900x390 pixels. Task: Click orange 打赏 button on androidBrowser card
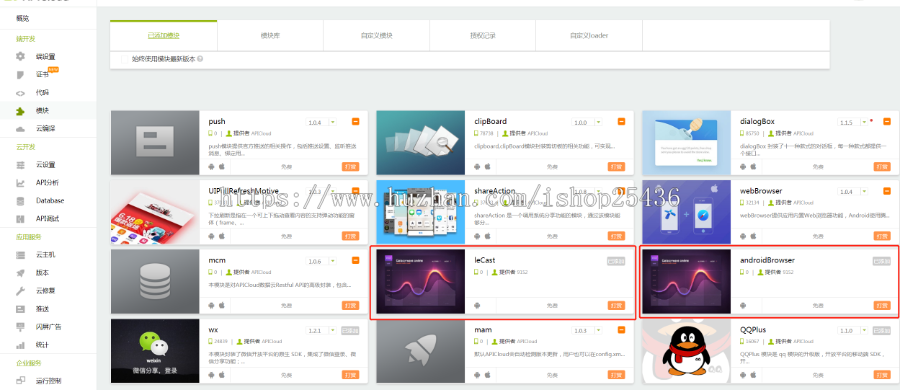(x=882, y=306)
